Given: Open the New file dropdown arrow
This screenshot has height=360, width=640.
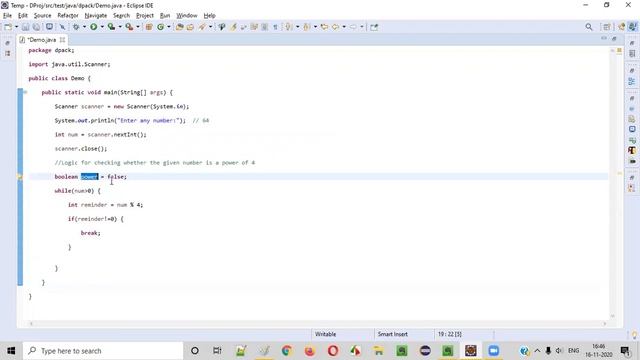Looking at the screenshot, I should [16, 27].
